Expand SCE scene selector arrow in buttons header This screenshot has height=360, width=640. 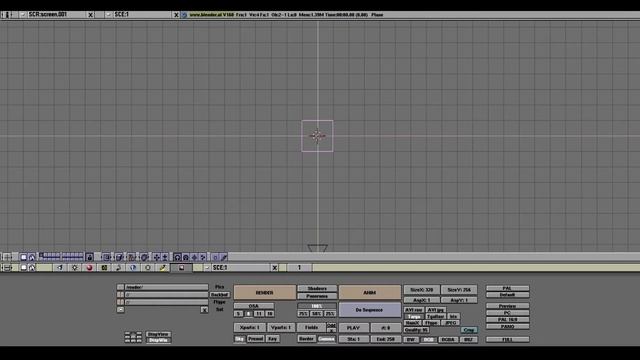pyautogui.click(x=207, y=268)
